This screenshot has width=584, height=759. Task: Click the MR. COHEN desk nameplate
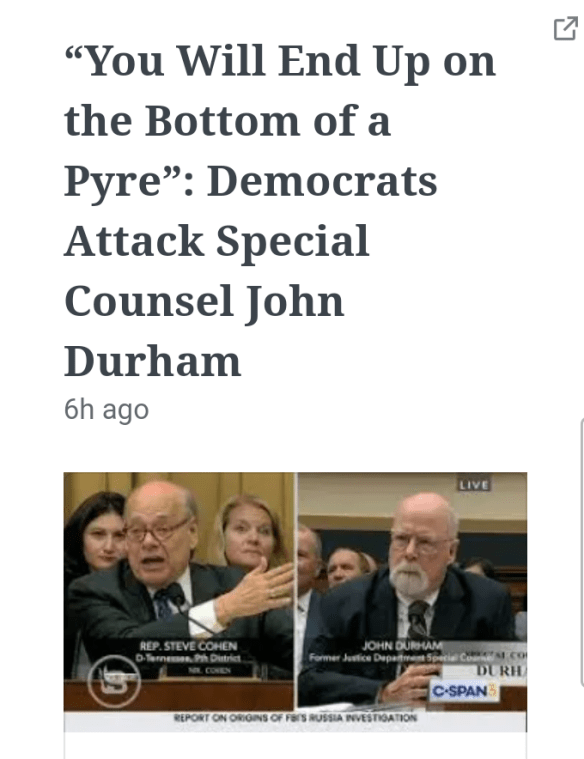tap(209, 670)
